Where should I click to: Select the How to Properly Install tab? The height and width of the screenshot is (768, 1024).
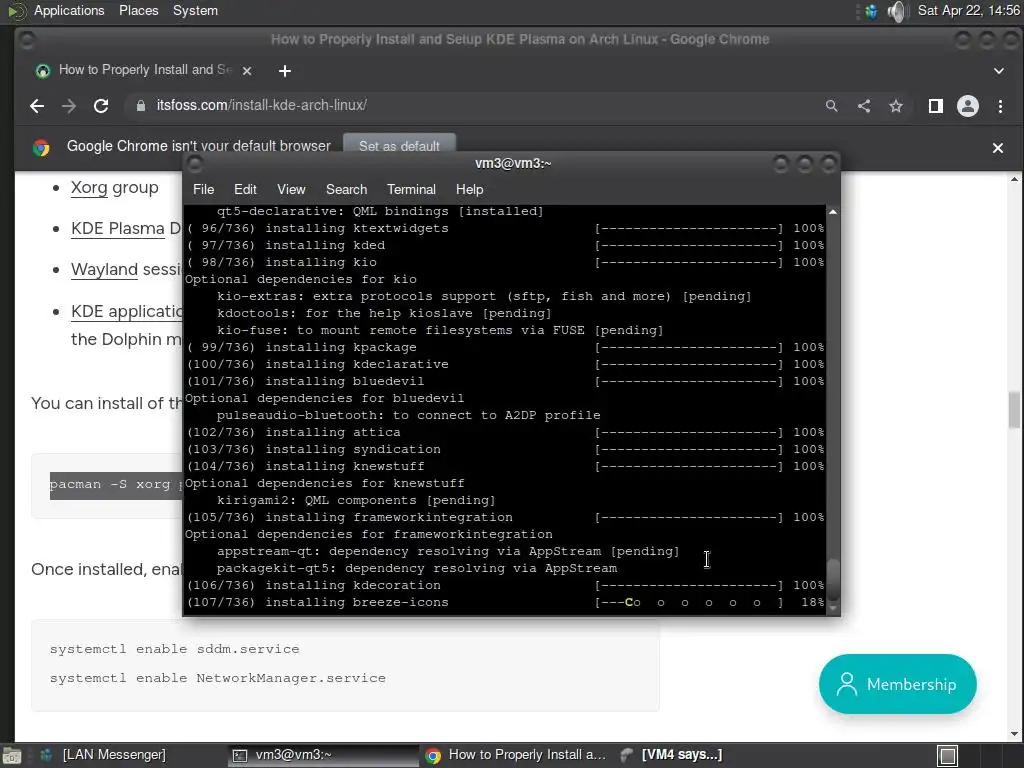tap(144, 71)
